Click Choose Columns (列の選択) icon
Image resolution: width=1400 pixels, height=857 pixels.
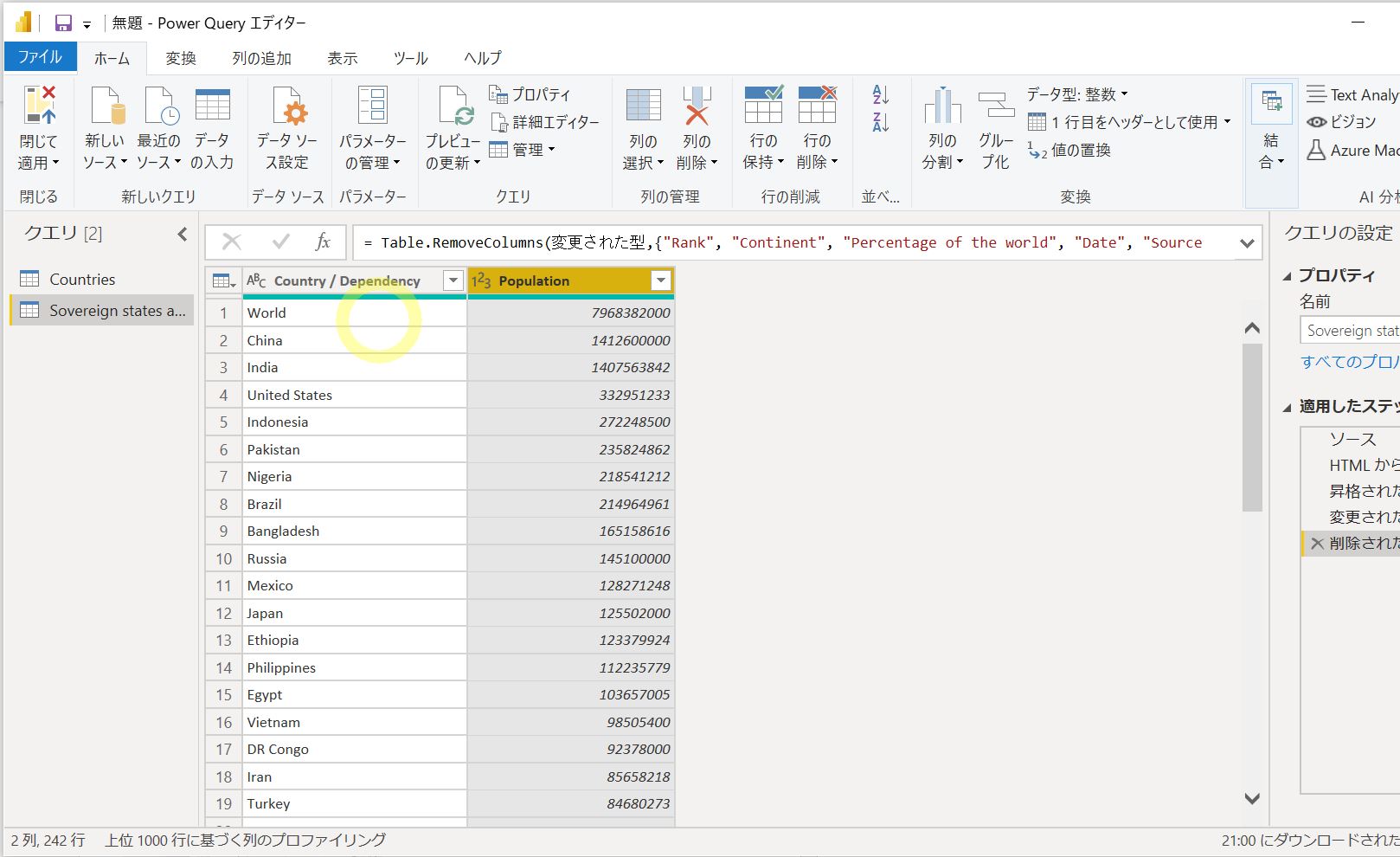pos(643,105)
